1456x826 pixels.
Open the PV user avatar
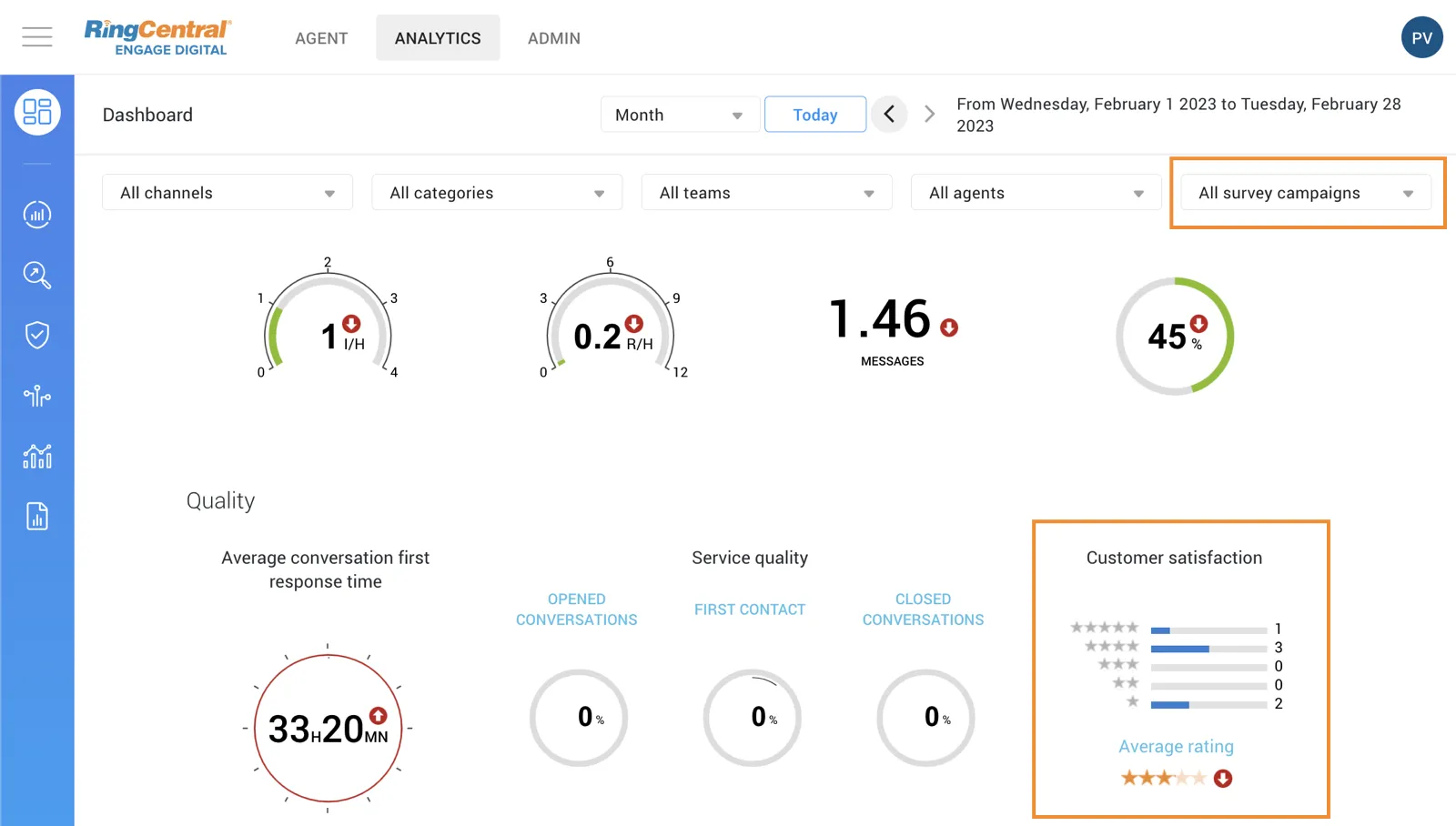tap(1421, 37)
